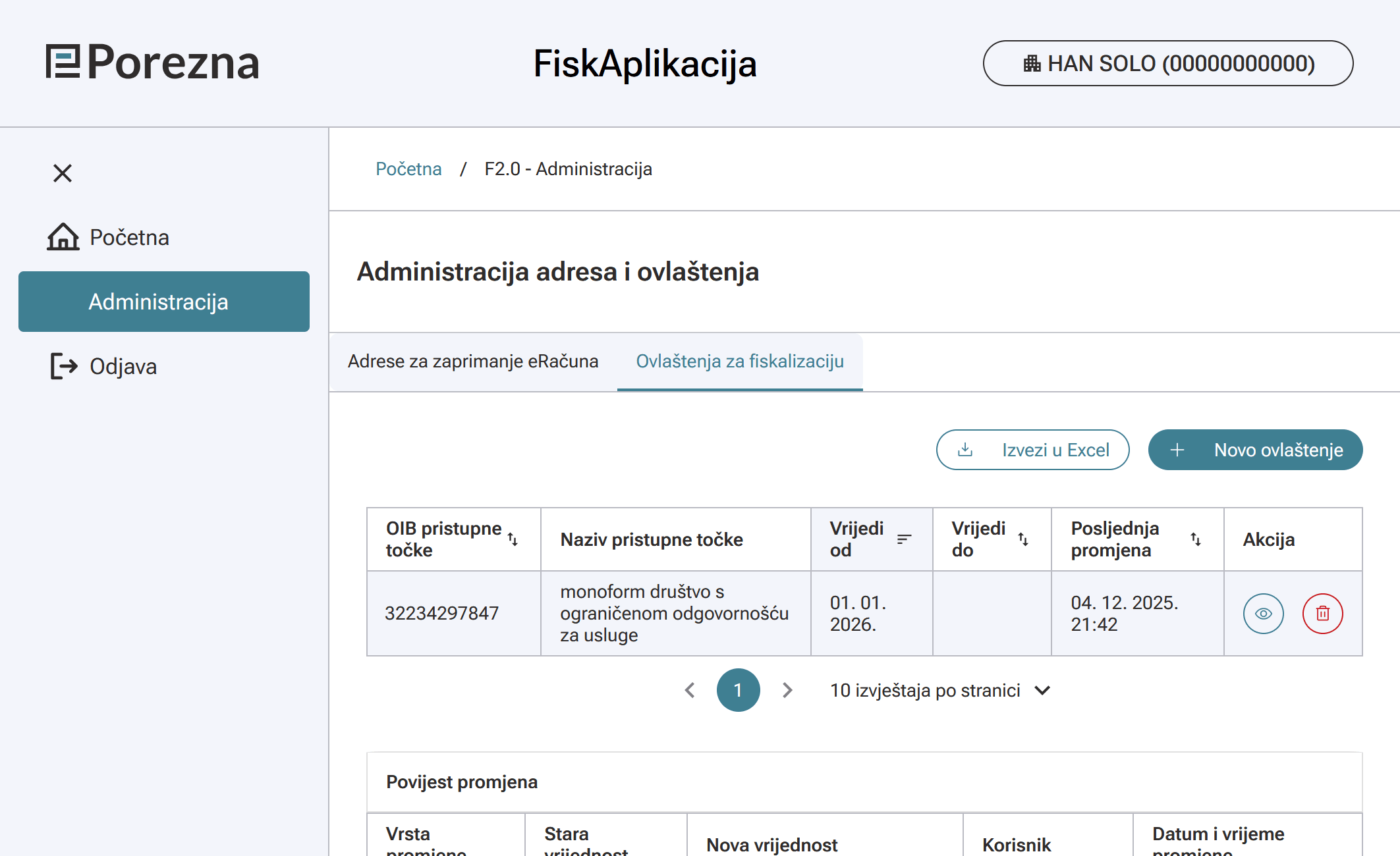The width and height of the screenshot is (1400, 856).
Task: Delete the authorization using the trash icon
Action: (1322, 614)
